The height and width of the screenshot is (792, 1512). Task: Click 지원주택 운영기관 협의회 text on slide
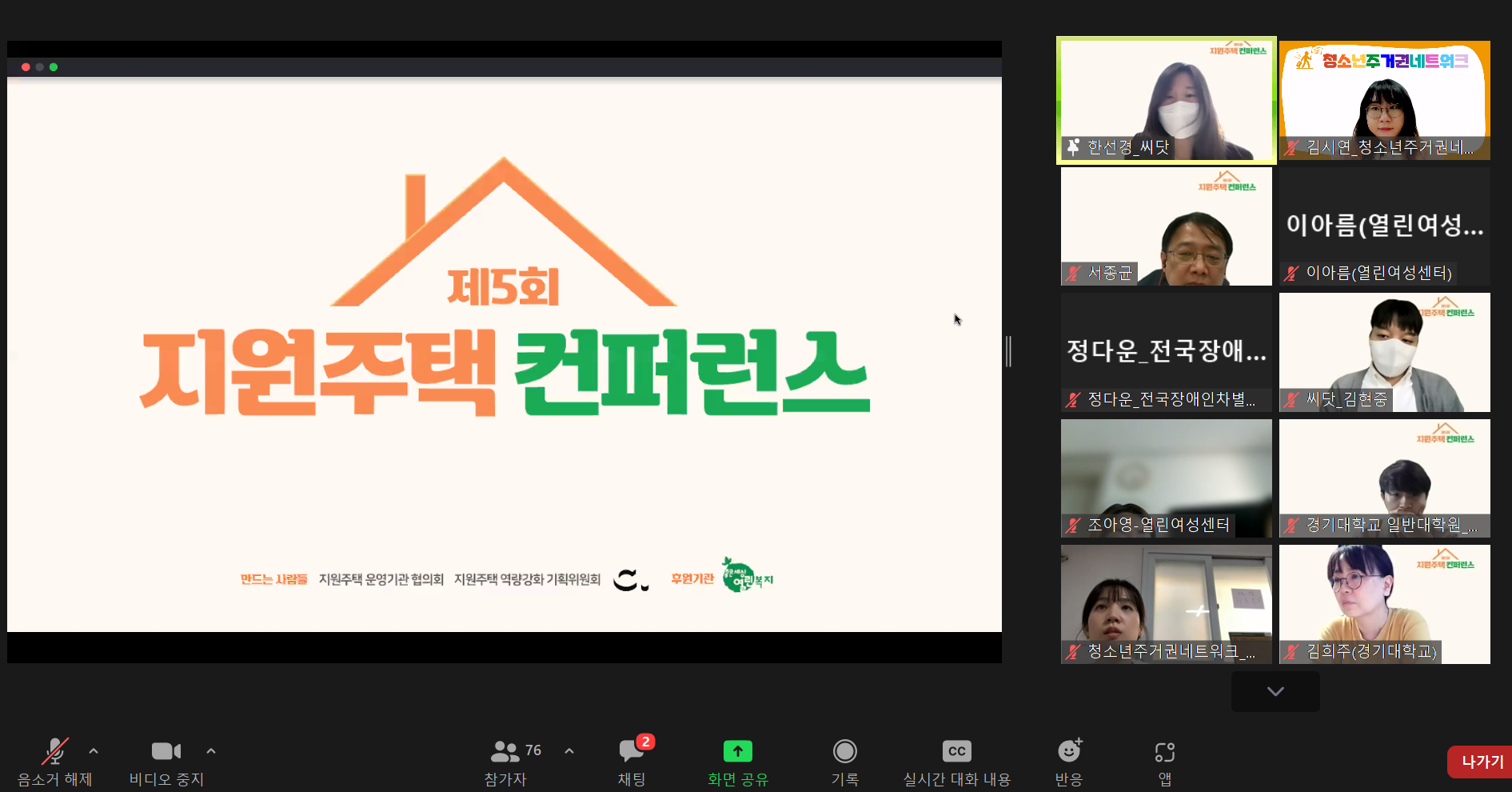click(x=381, y=579)
